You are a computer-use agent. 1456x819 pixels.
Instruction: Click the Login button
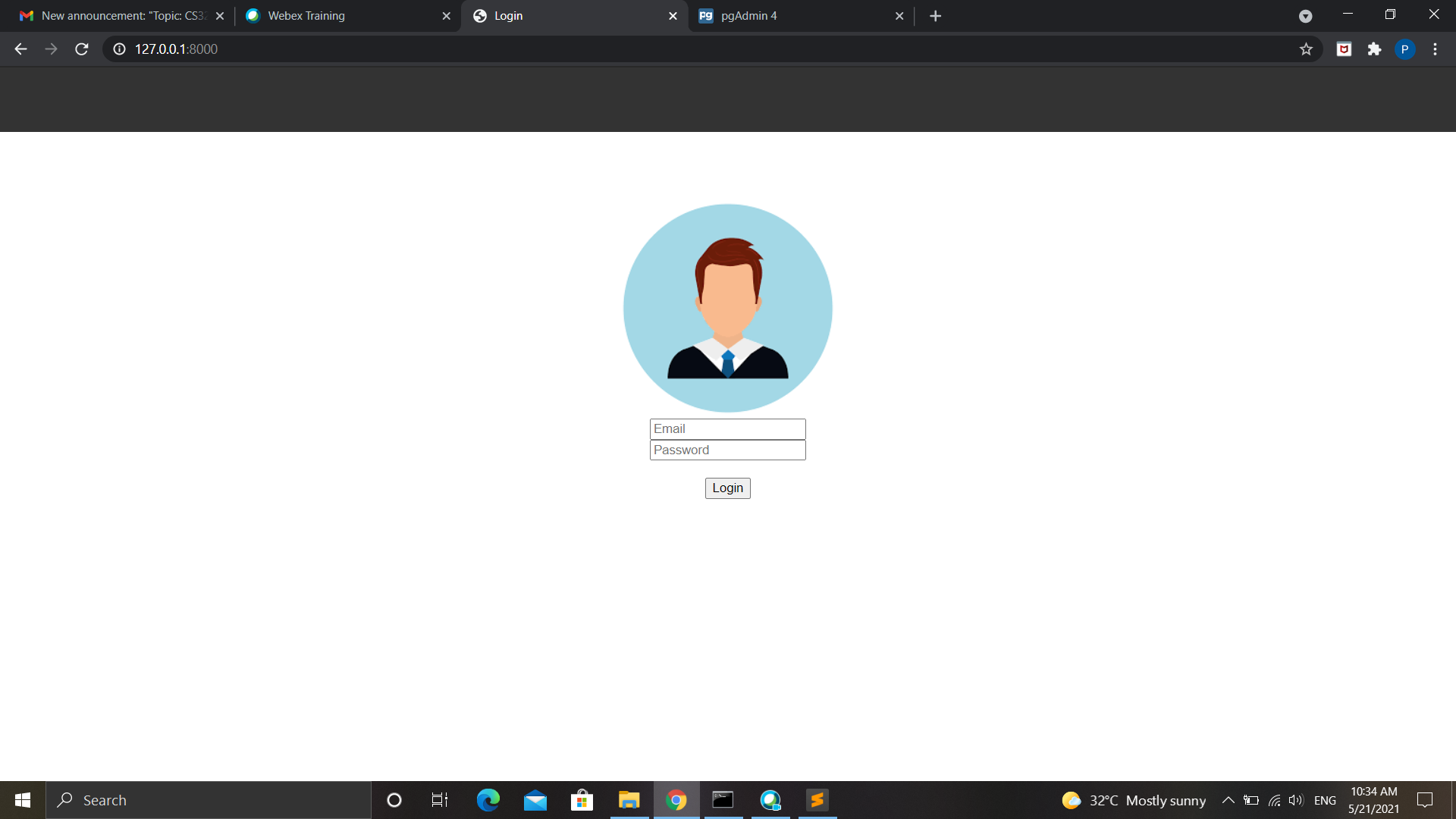pyautogui.click(x=727, y=488)
